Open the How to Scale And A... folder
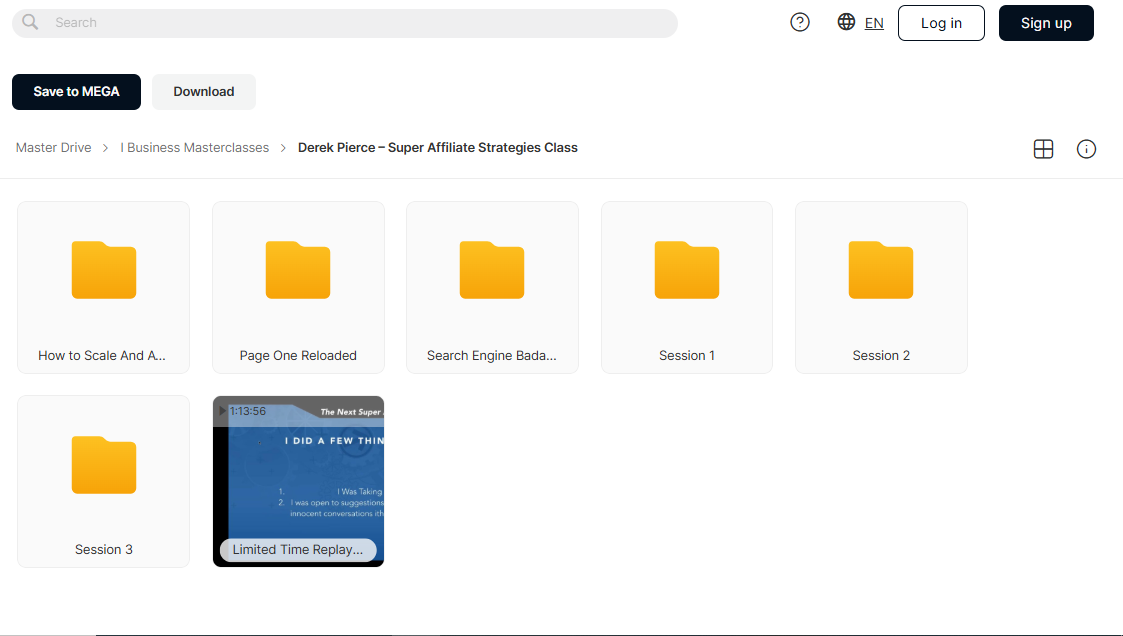The width and height of the screenshot is (1123, 636). tap(104, 287)
